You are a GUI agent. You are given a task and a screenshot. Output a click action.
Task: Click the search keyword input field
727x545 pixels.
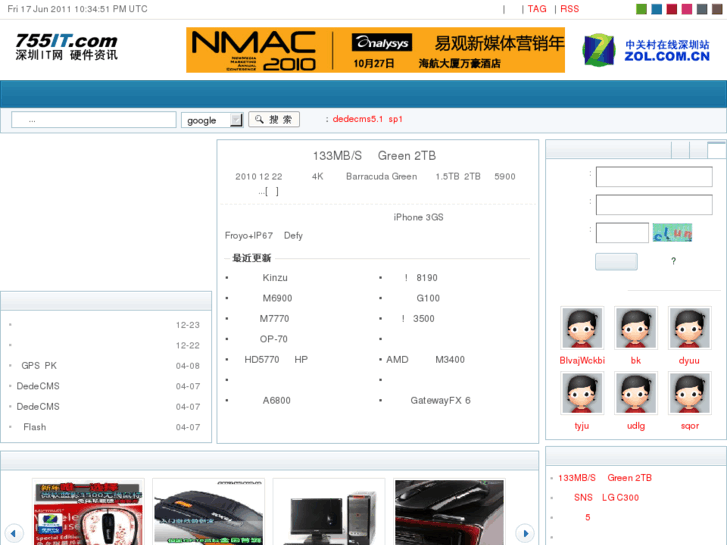(94, 120)
